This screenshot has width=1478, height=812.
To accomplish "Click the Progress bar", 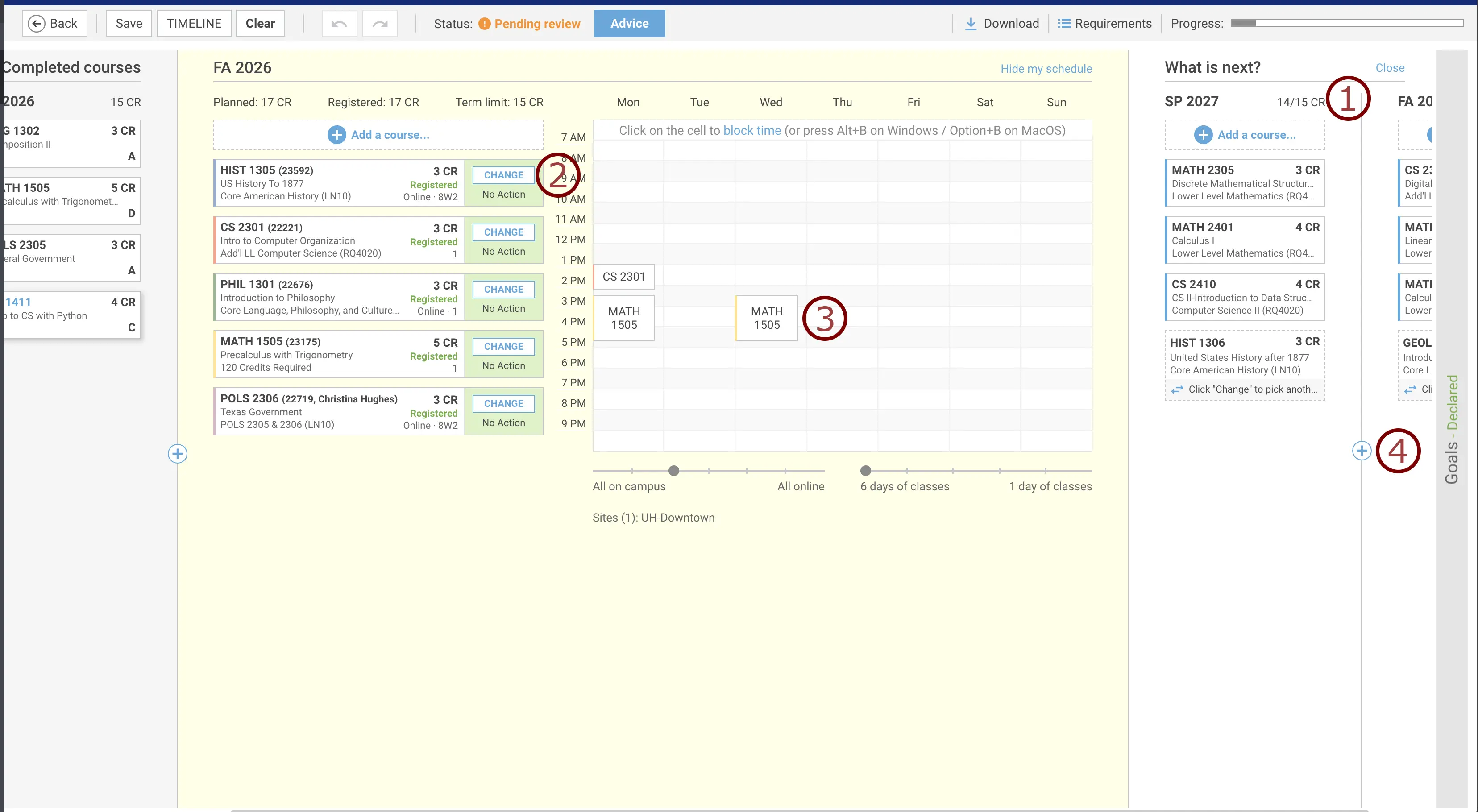I will 1347,23.
